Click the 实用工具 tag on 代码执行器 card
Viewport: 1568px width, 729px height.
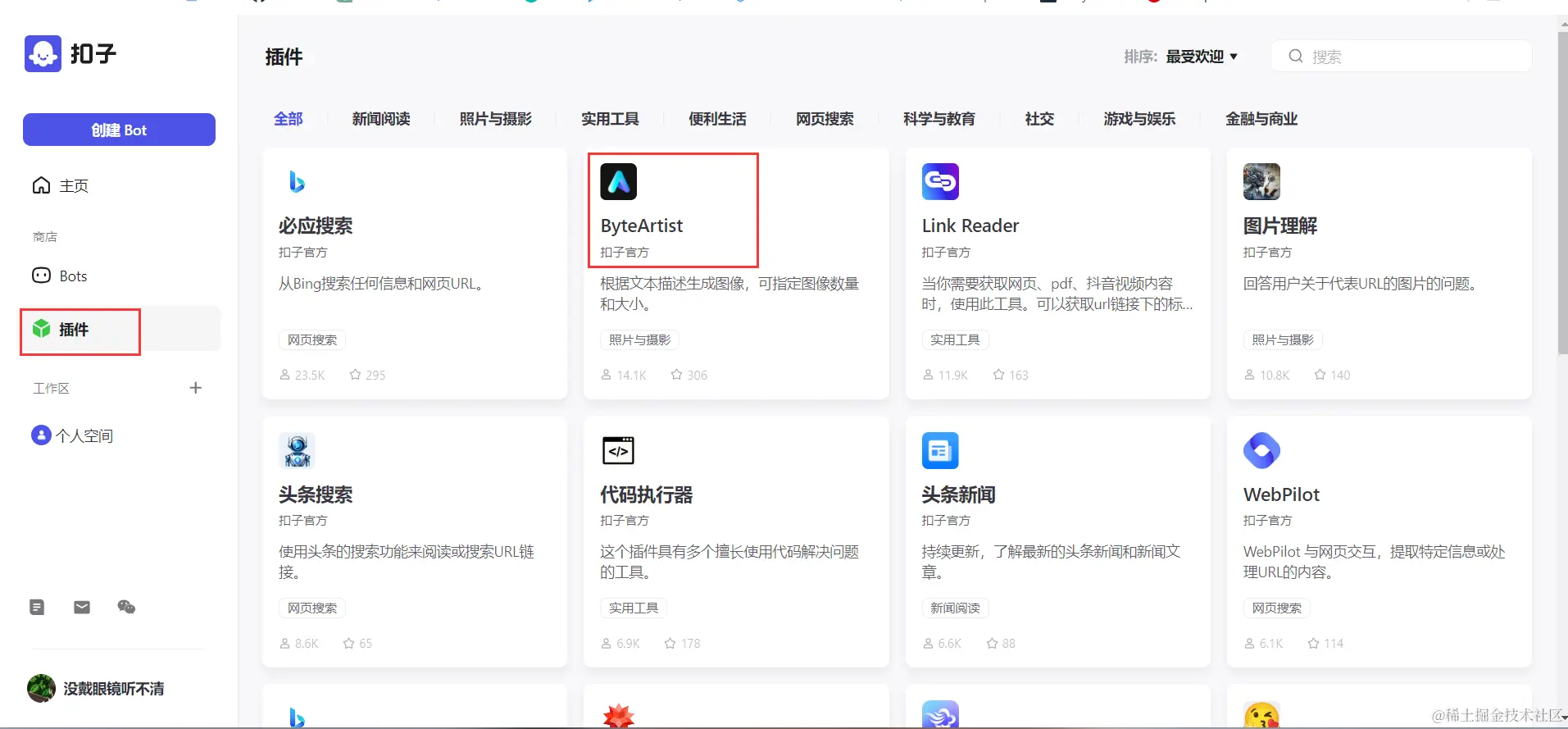(634, 608)
